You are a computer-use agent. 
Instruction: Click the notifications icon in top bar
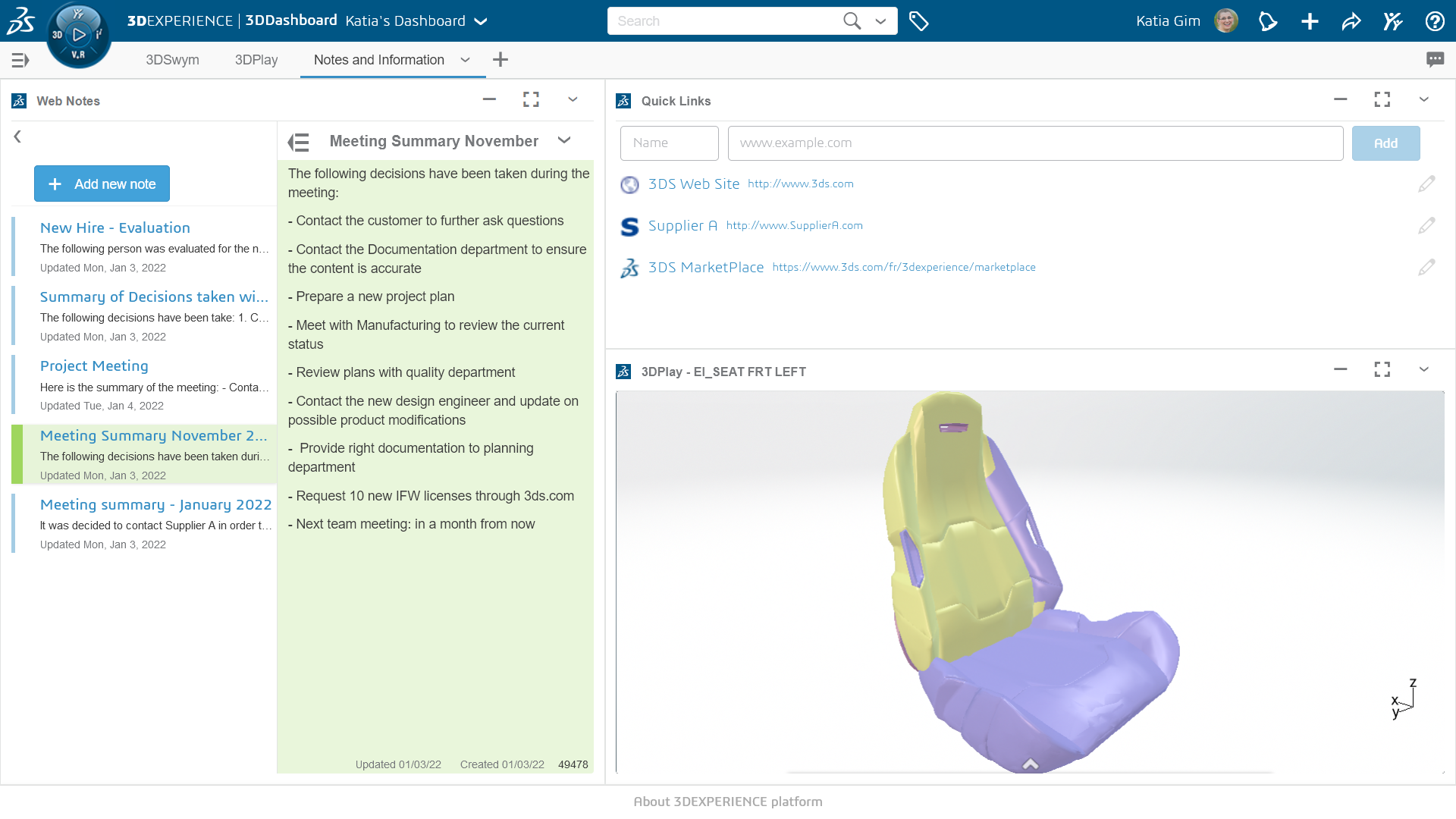tap(1268, 21)
